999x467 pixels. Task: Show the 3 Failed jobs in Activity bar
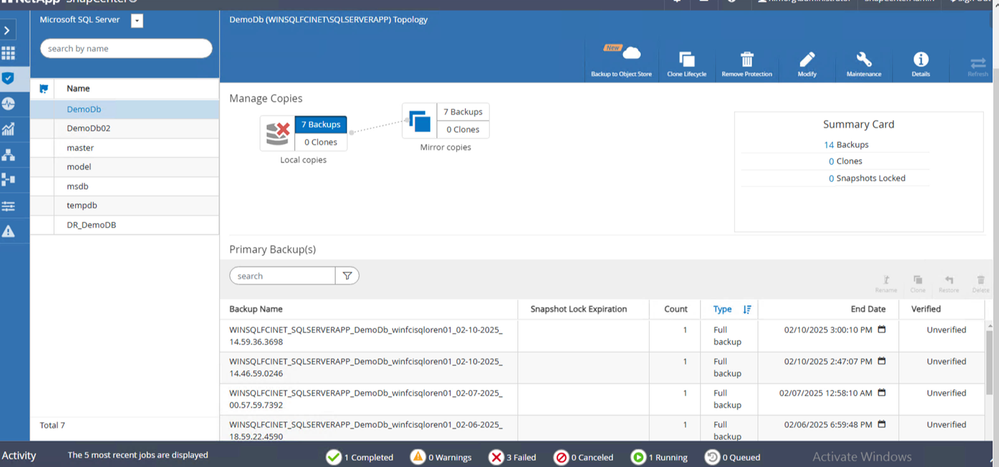[513, 457]
